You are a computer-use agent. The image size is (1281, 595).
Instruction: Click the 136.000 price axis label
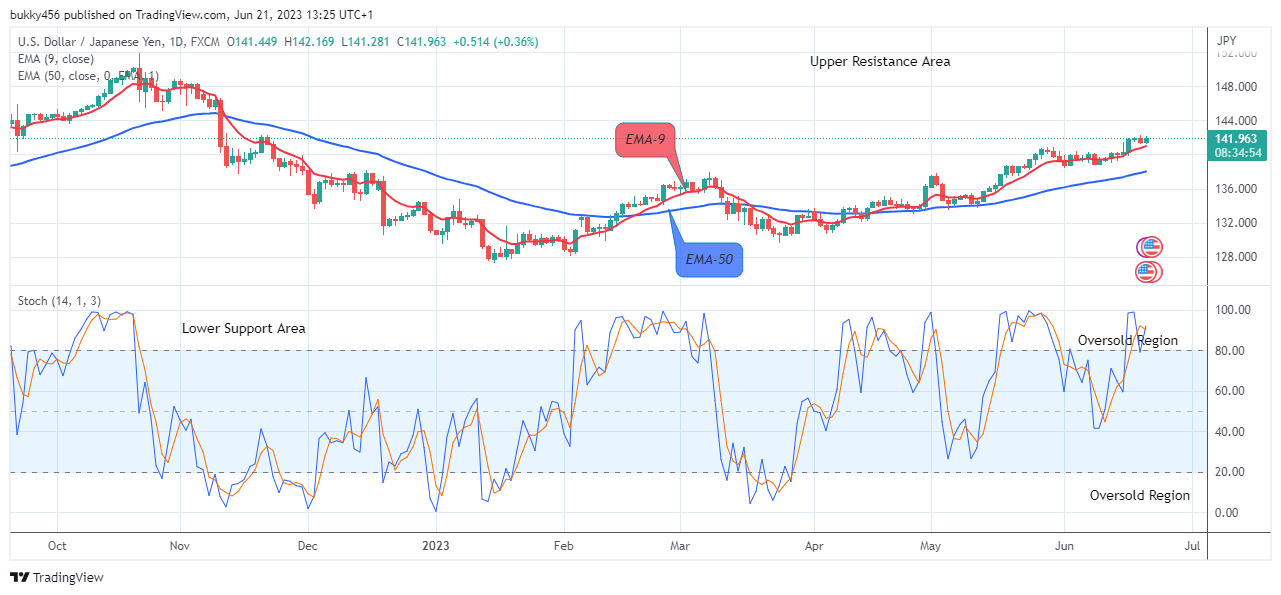(x=1236, y=189)
